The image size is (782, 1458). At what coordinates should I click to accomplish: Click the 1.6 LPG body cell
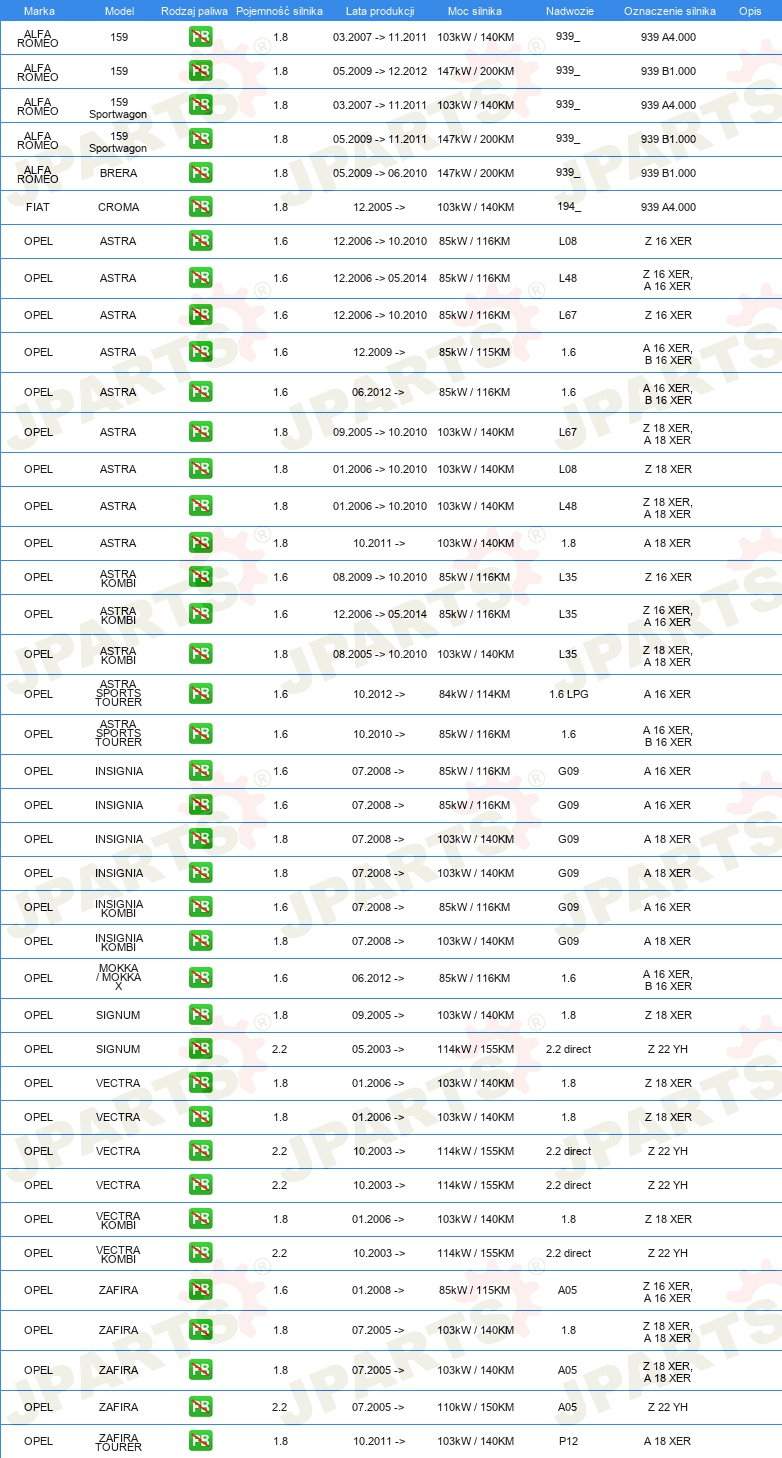point(568,694)
